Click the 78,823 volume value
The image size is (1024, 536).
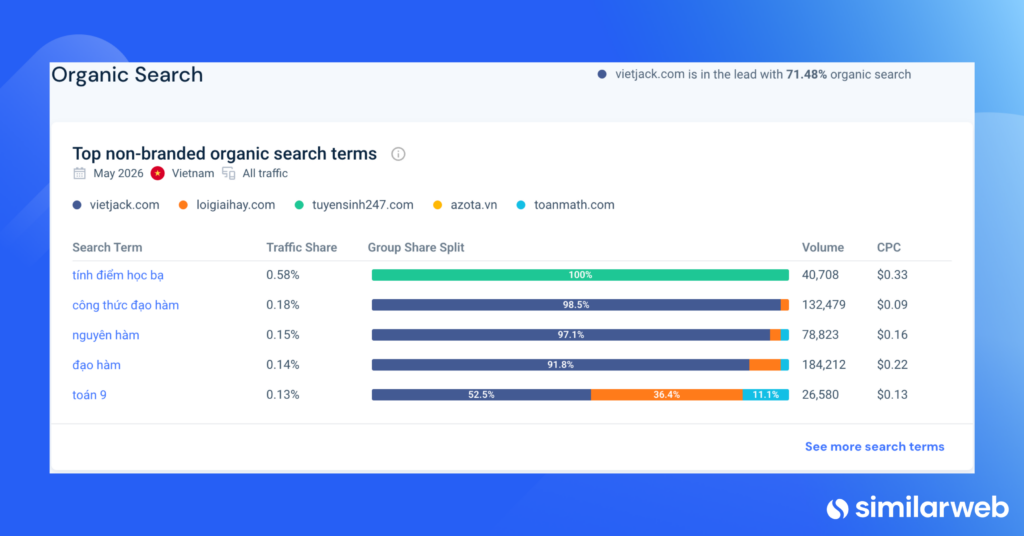820,336
